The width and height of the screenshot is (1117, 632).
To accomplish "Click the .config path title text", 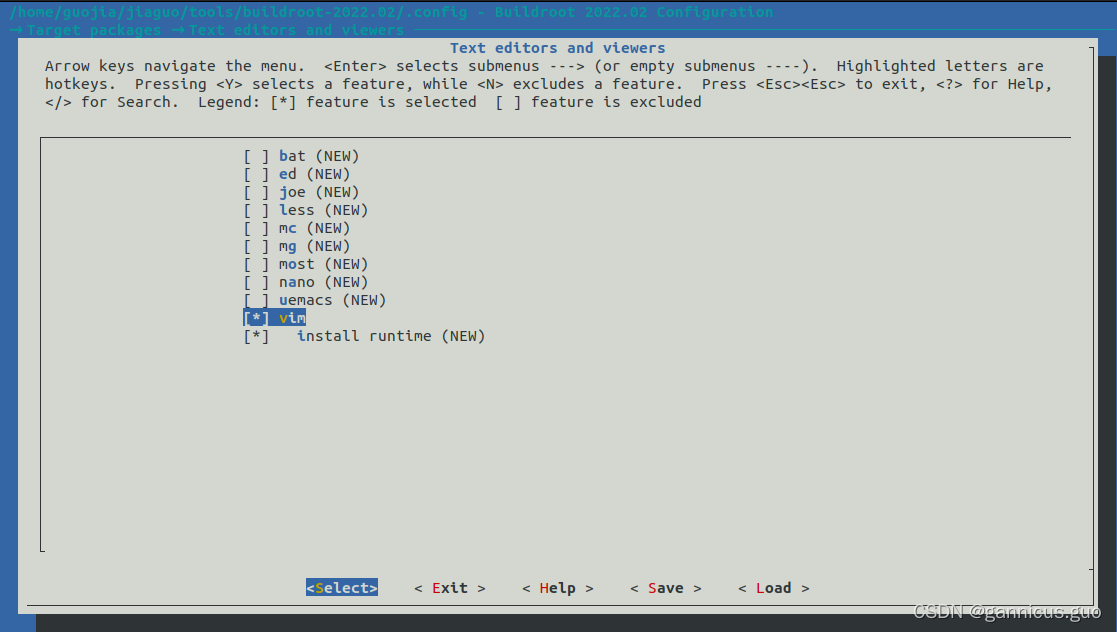I will (238, 12).
